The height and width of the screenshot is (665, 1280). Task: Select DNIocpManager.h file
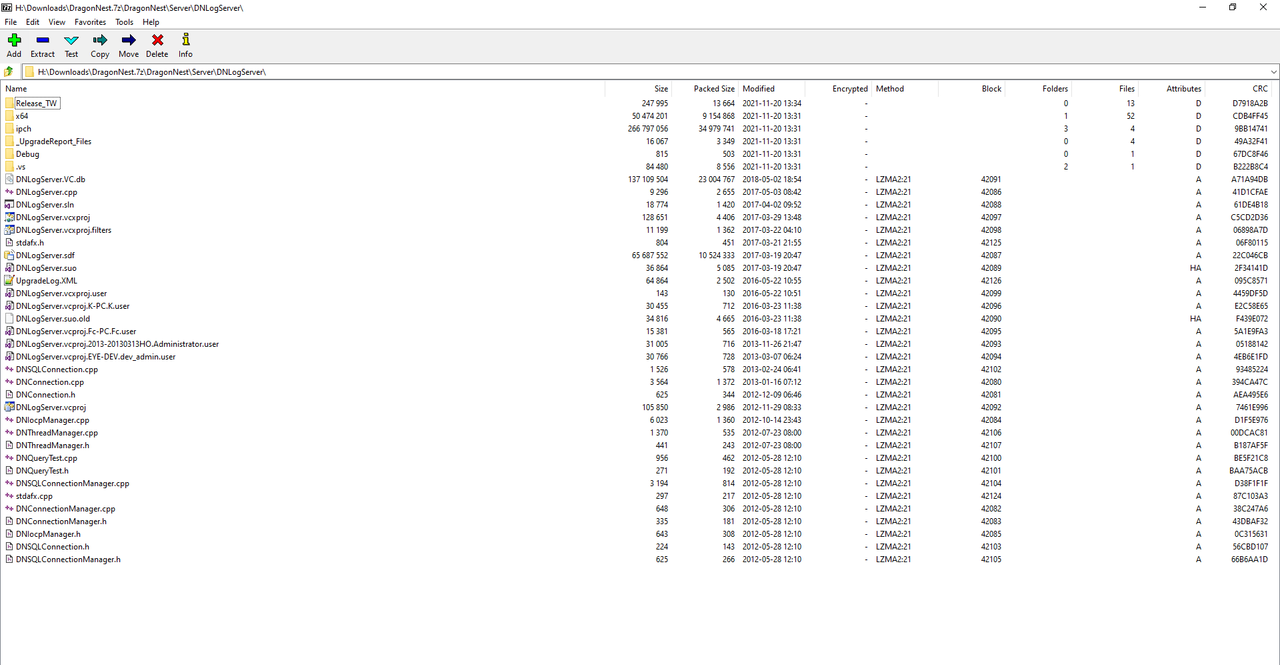point(48,534)
